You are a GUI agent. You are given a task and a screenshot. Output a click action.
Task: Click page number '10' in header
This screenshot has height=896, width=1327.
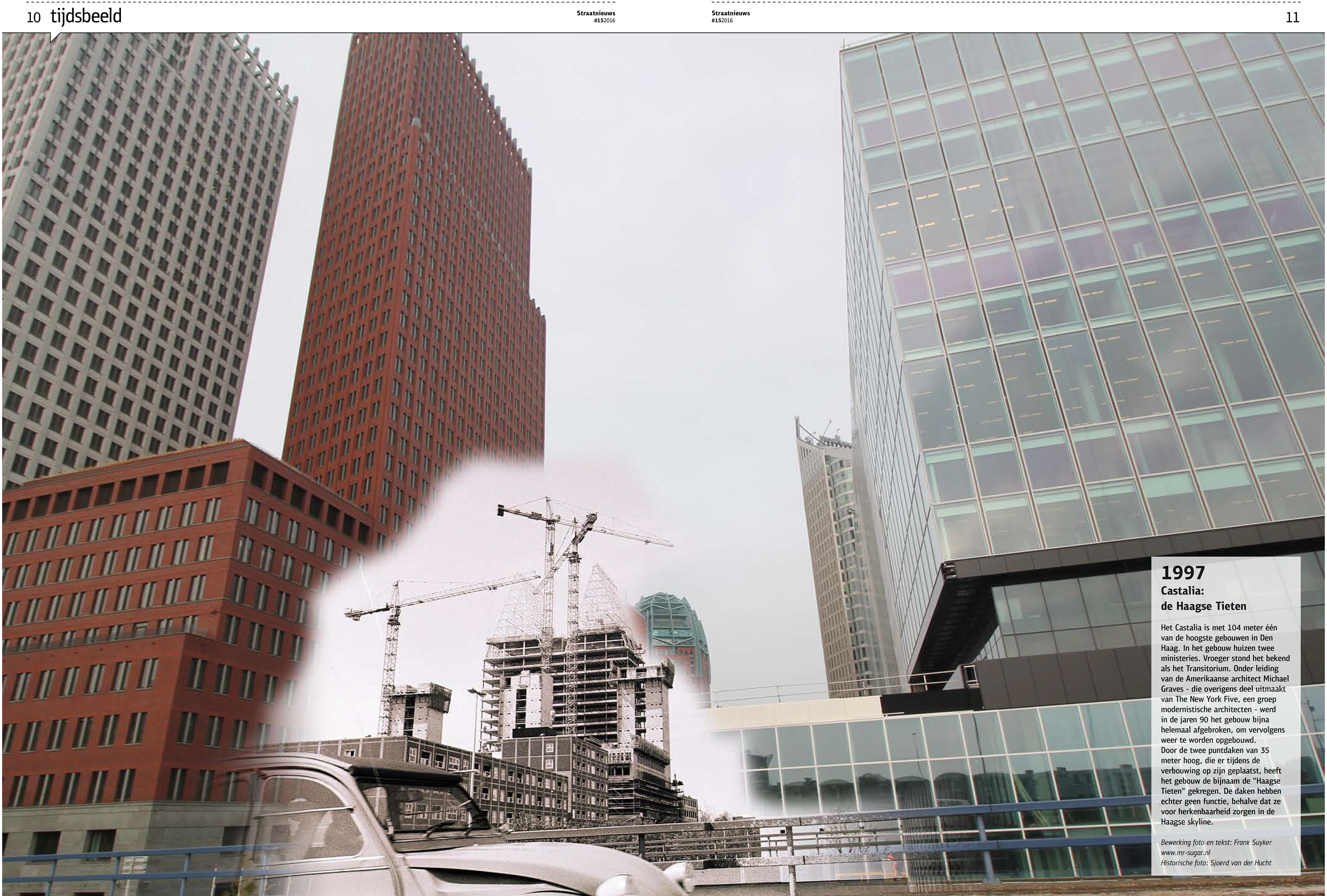point(34,18)
